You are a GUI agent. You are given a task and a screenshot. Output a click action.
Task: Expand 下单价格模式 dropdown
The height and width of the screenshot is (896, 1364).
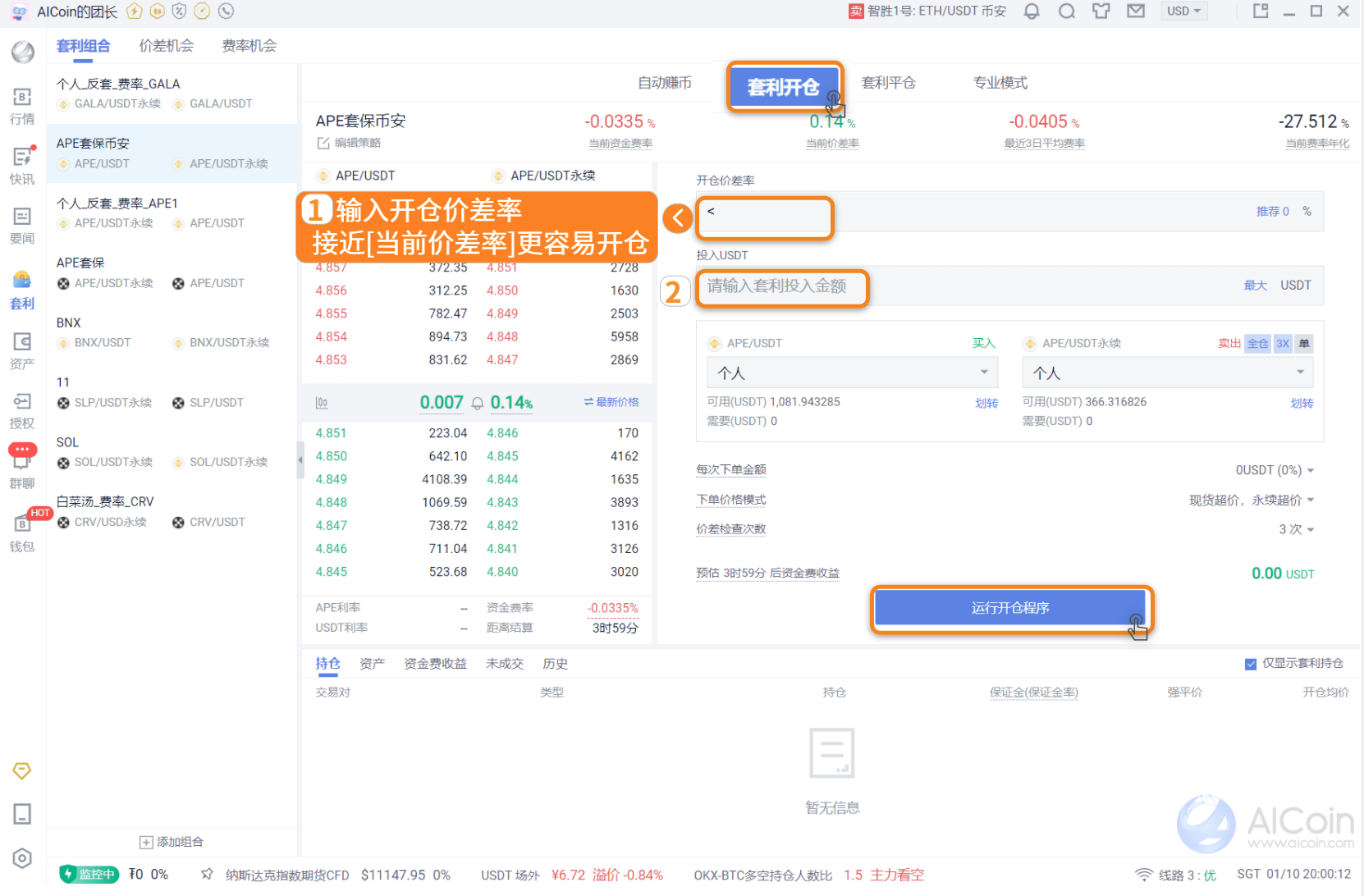click(1252, 500)
